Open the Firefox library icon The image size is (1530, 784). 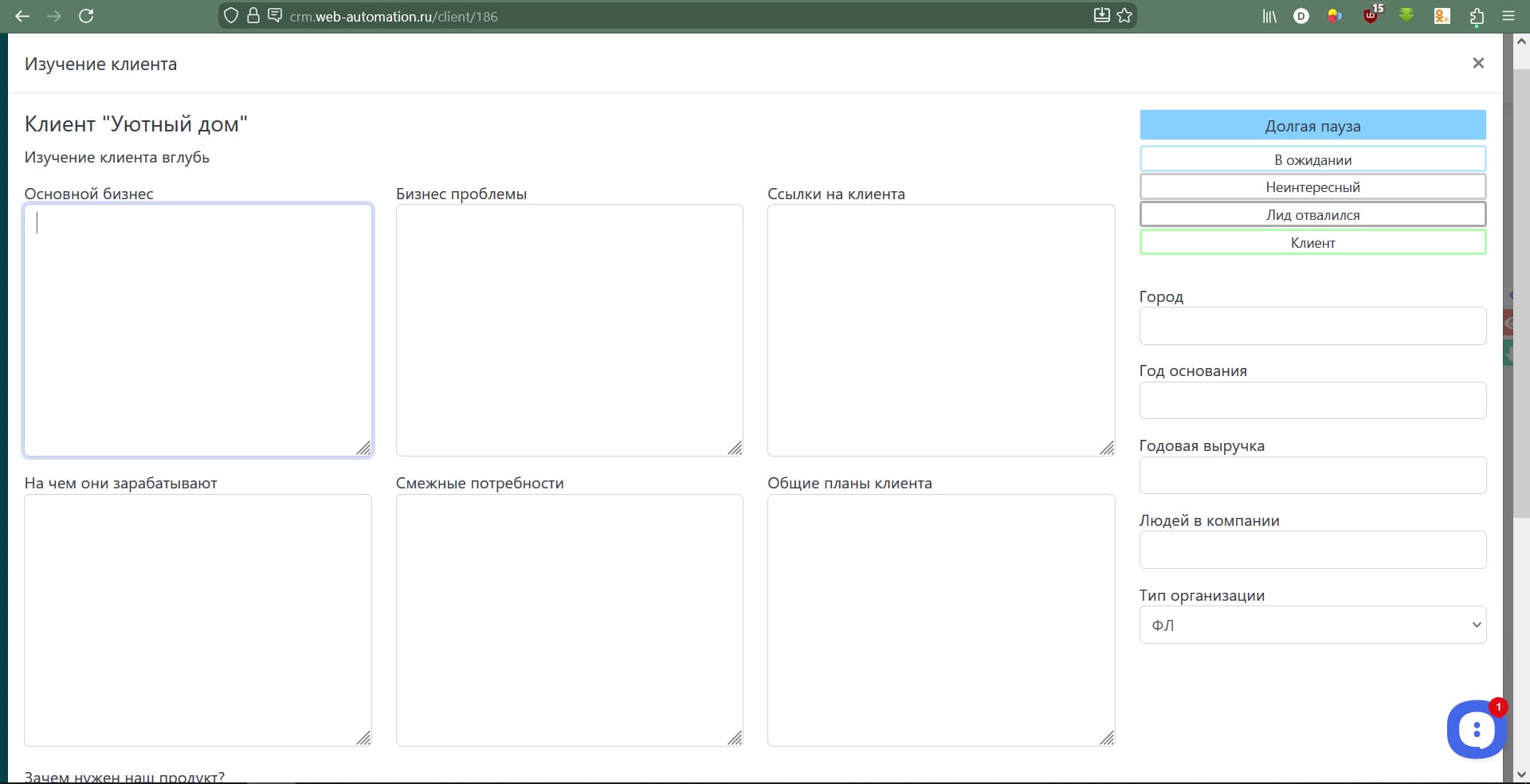pyautogui.click(x=1269, y=16)
